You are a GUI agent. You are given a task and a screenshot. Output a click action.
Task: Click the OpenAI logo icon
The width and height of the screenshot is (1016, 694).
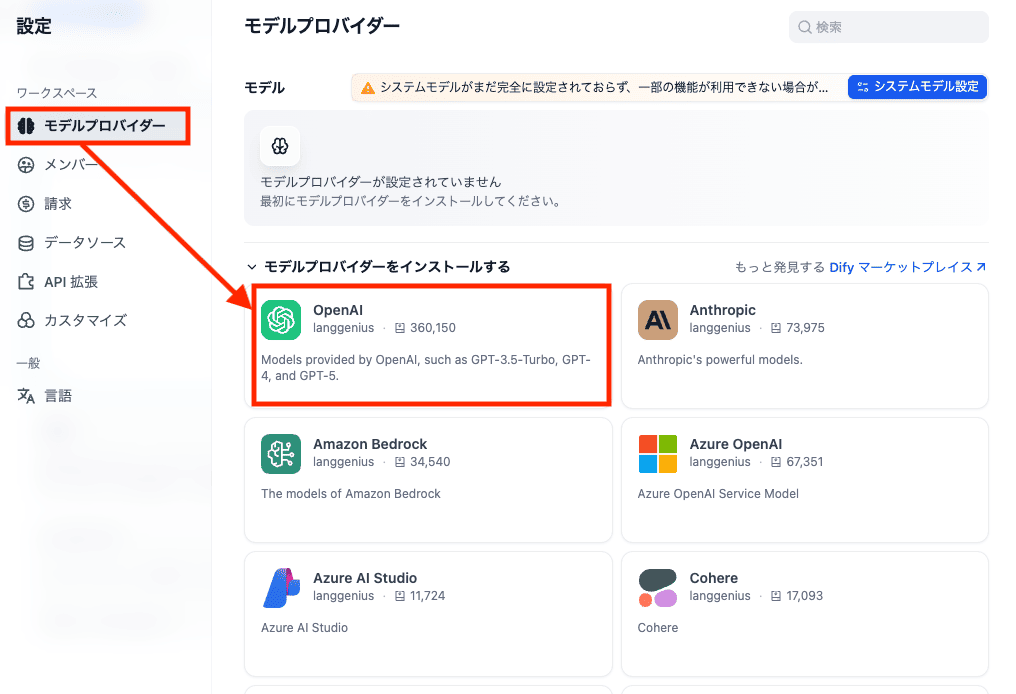tap(281, 320)
